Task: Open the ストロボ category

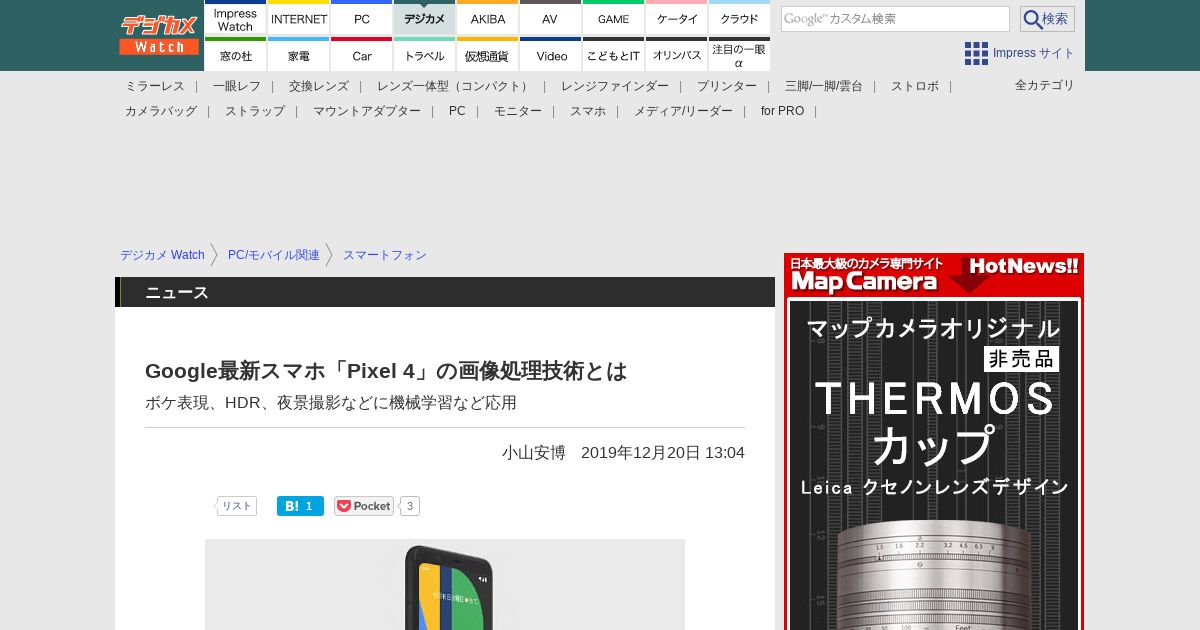Action: pos(915,86)
